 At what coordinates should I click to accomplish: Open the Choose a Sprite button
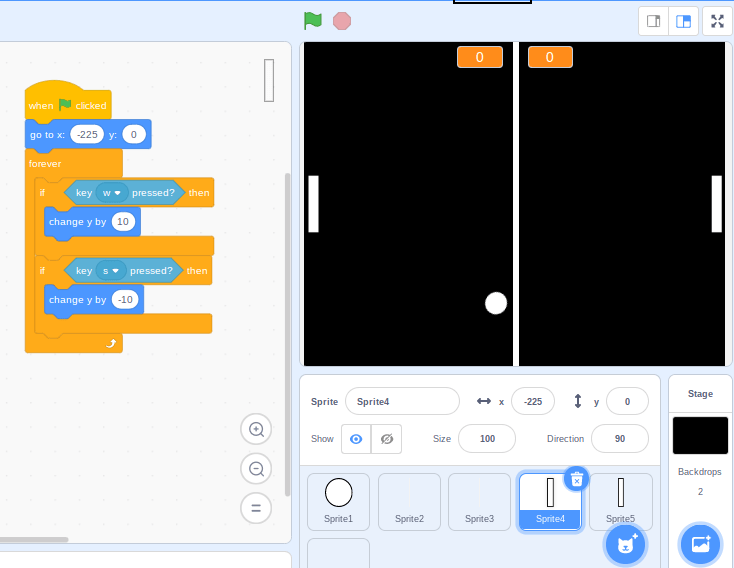(x=626, y=544)
